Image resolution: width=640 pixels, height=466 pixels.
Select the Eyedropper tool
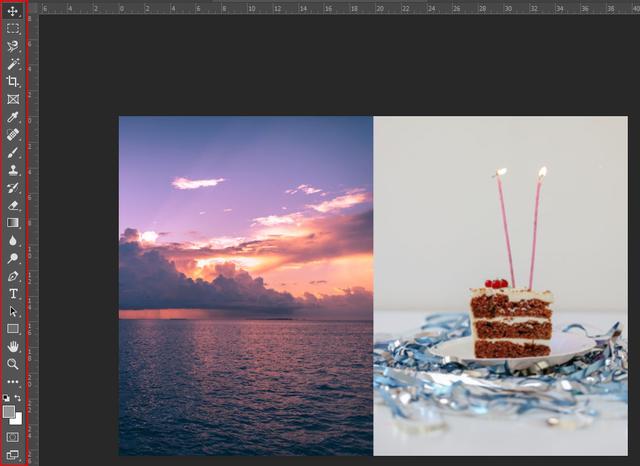13,117
